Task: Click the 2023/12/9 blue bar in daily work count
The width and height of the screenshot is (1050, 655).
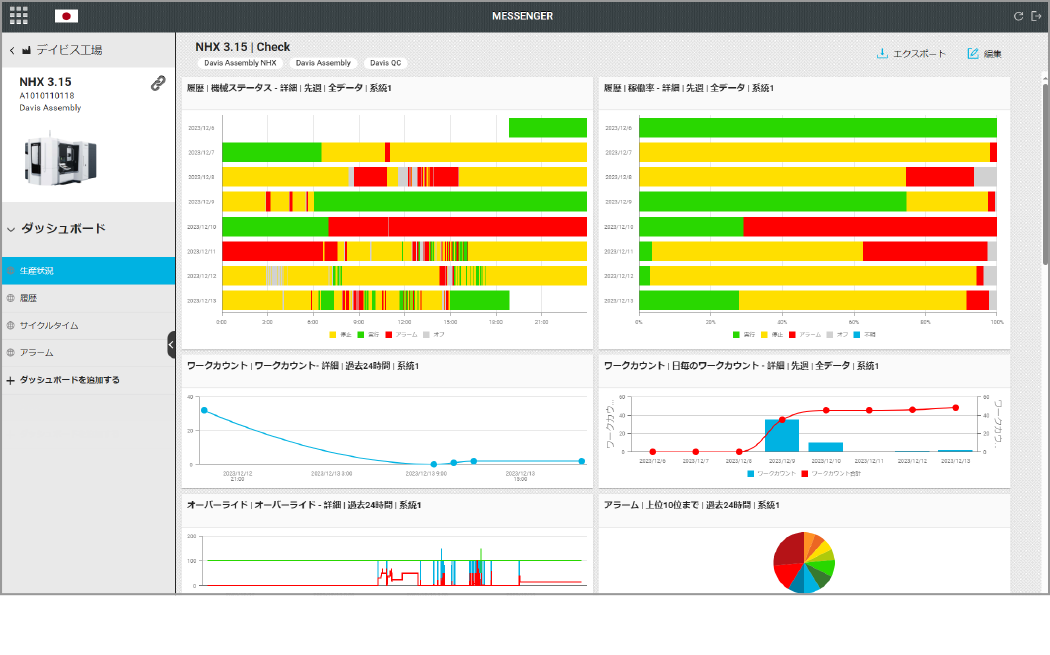Action: coord(781,435)
